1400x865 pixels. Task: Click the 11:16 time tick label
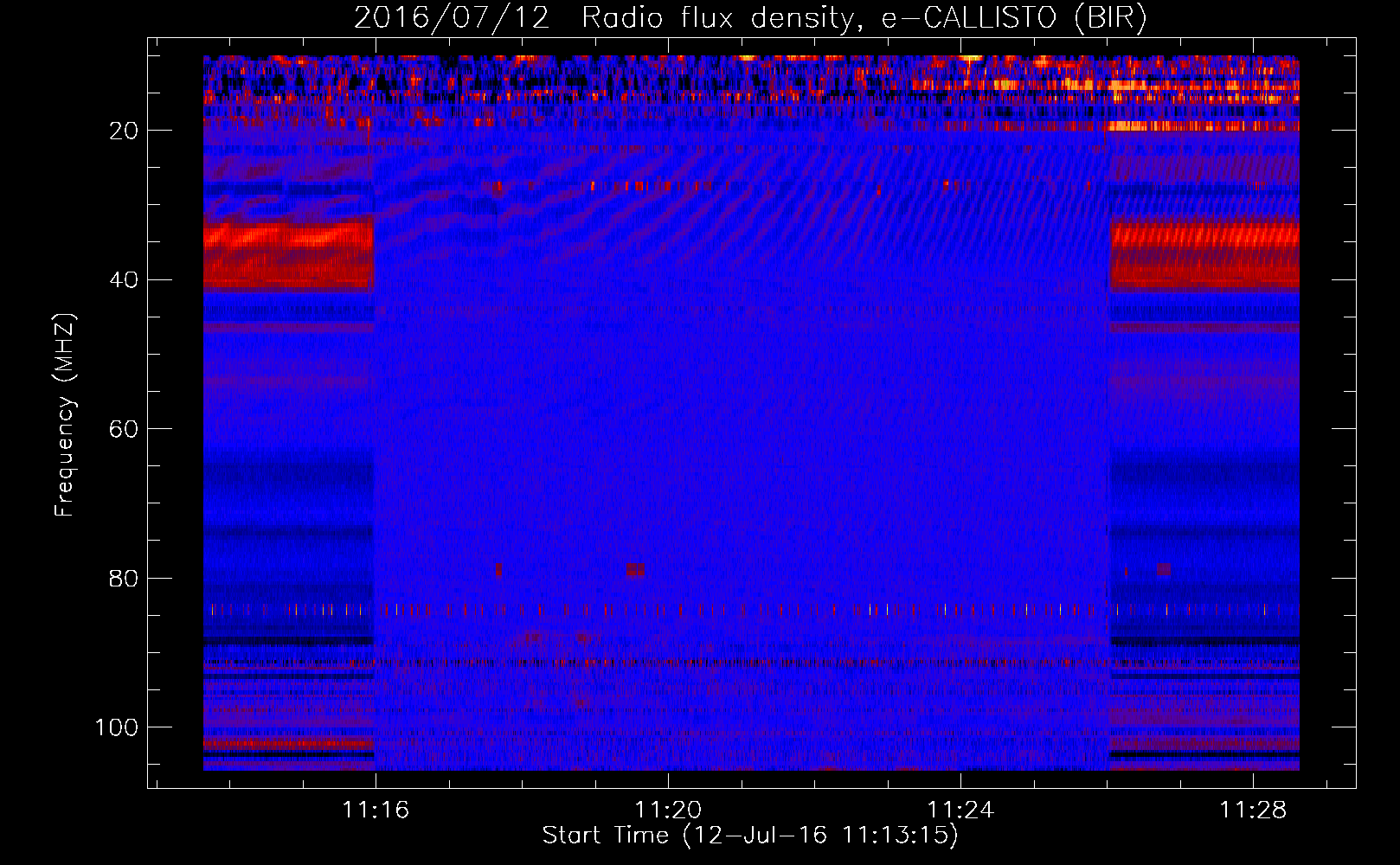(x=376, y=810)
